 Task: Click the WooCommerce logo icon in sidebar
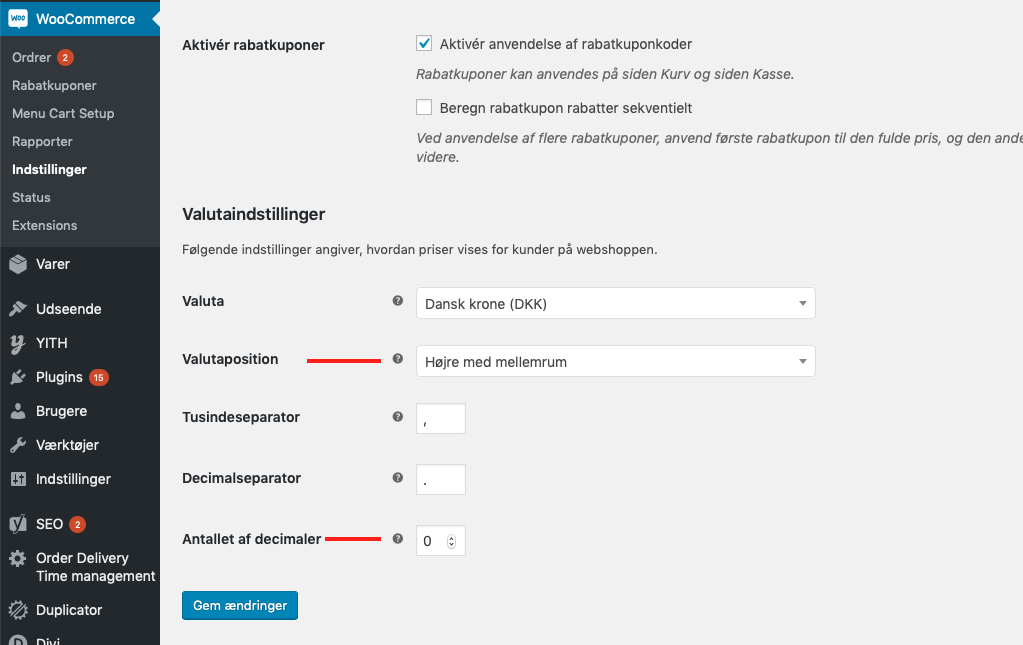(x=18, y=19)
